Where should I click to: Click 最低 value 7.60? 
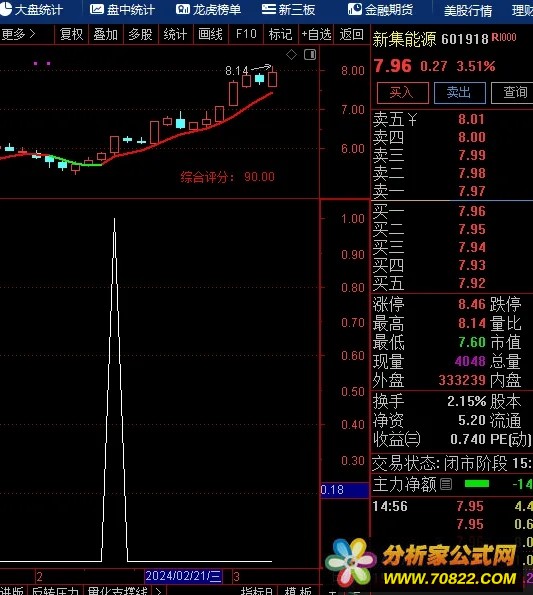(x=472, y=342)
